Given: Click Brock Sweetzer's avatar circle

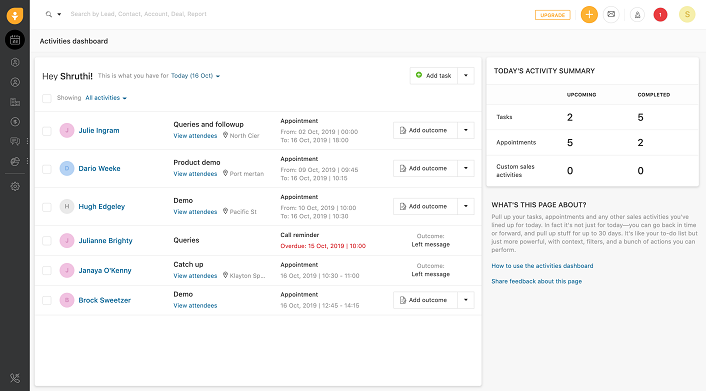Looking at the screenshot, I should 67,300.
